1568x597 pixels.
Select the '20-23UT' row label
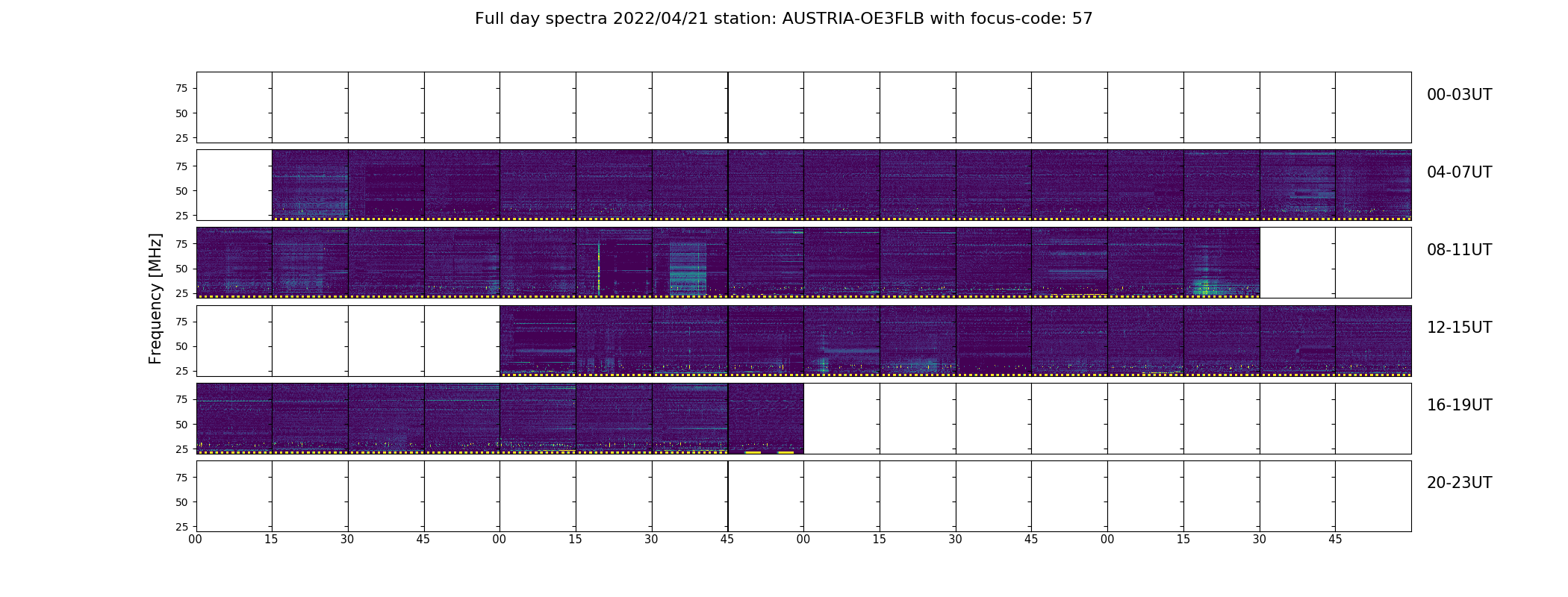pyautogui.click(x=1459, y=483)
